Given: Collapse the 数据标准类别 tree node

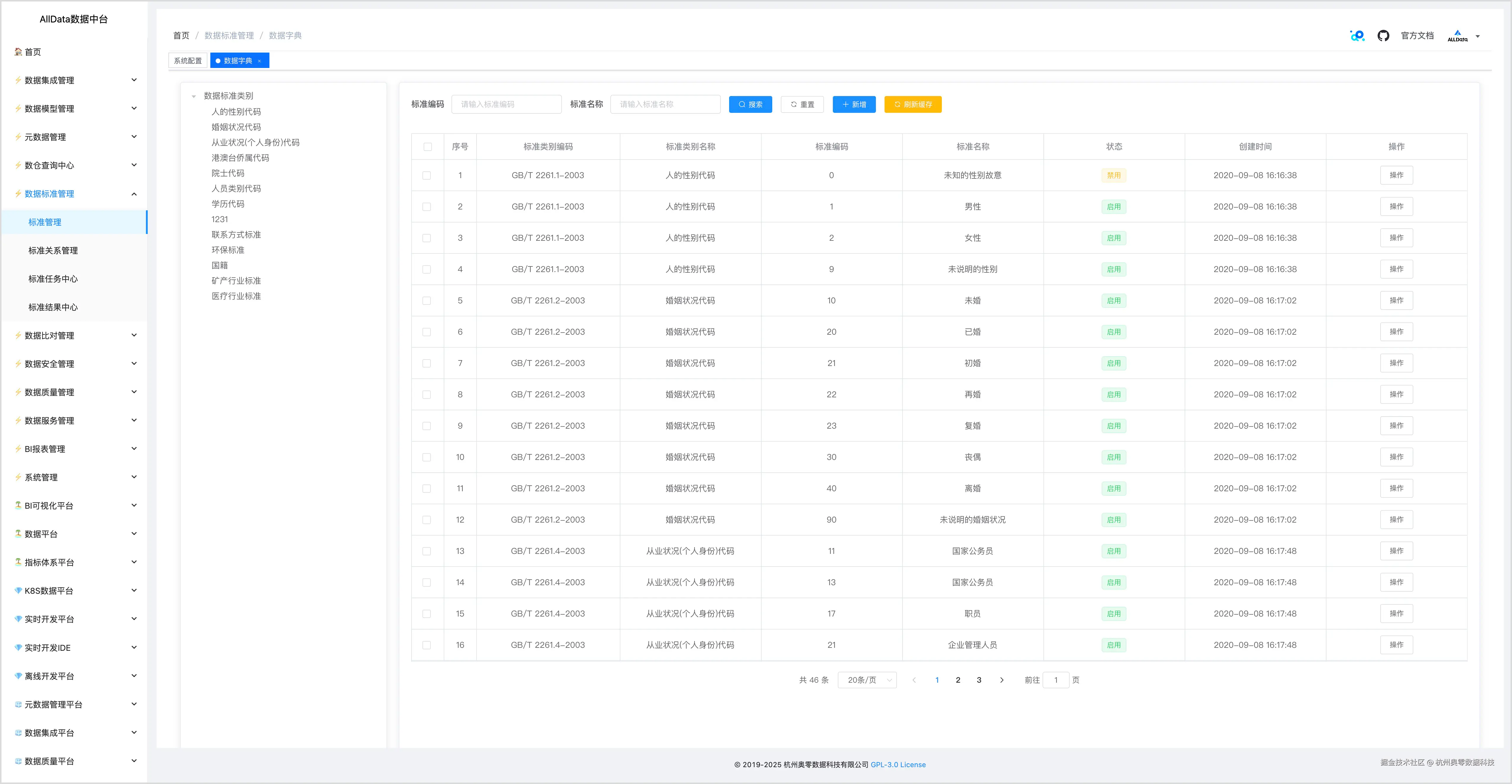Looking at the screenshot, I should (x=194, y=96).
